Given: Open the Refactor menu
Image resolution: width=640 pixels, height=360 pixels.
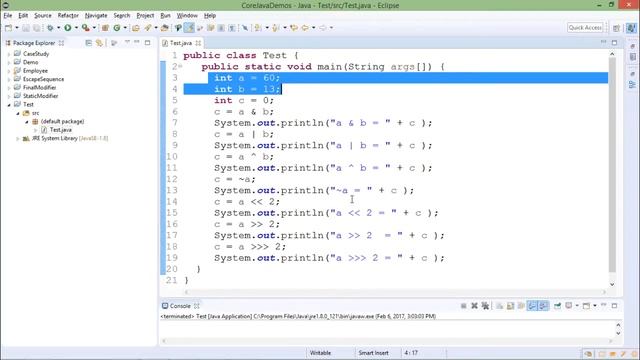Looking at the screenshot, I should click(x=68, y=16).
